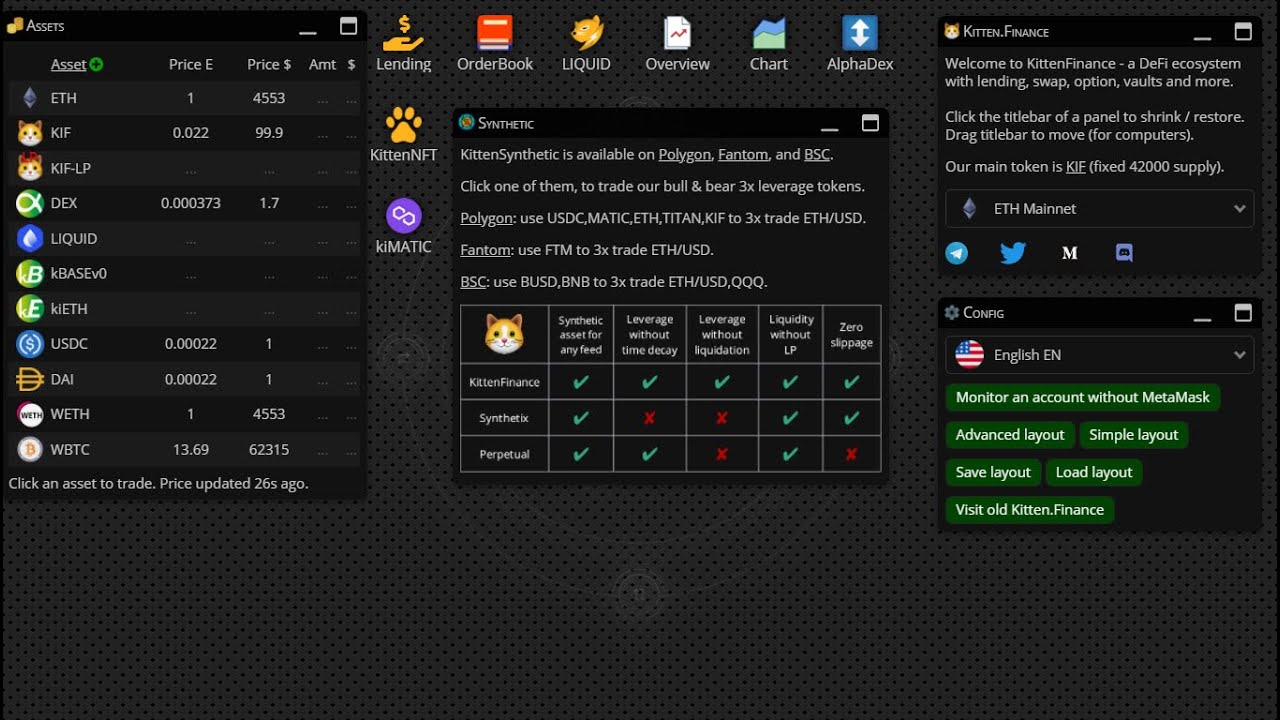Click the 'Zero slippage' column header
Viewport: 1280px width, 720px height.
[851, 335]
